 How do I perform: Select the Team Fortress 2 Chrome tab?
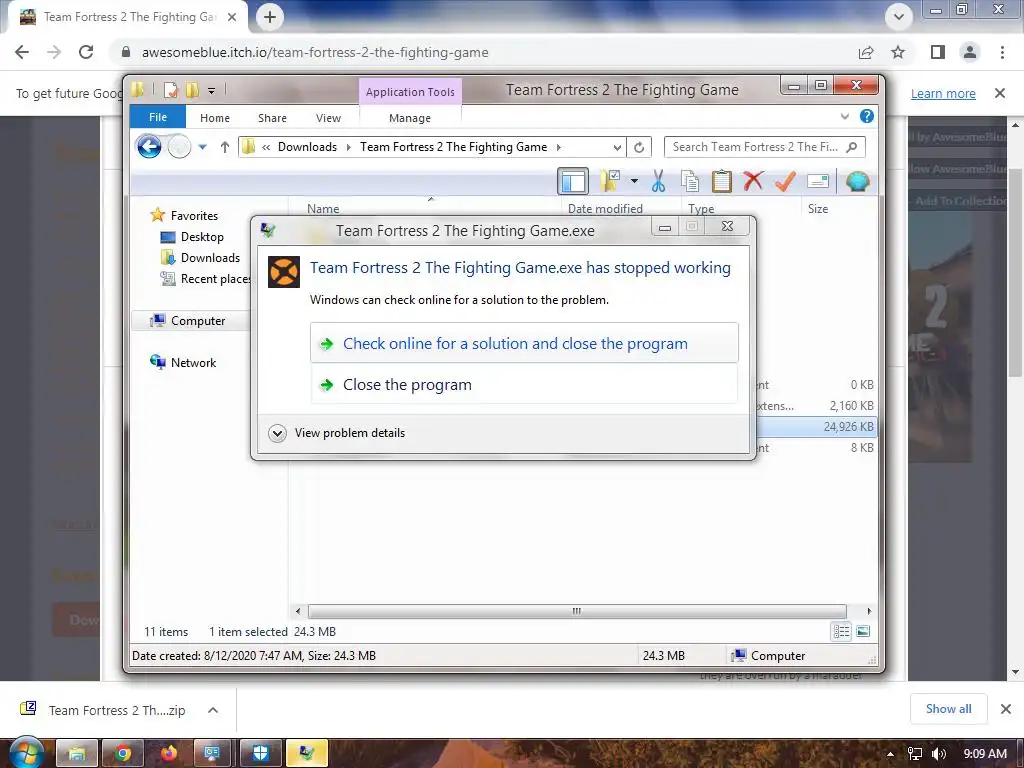coord(127,17)
